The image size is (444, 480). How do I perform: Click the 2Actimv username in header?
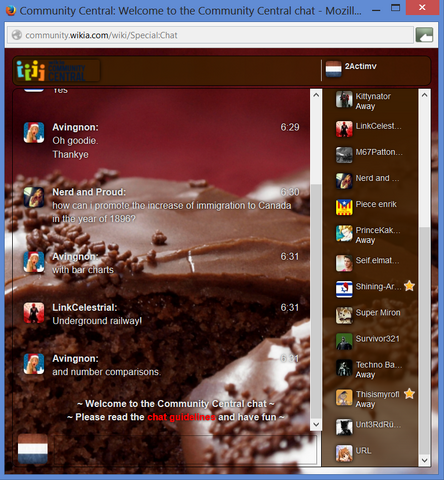point(361,66)
